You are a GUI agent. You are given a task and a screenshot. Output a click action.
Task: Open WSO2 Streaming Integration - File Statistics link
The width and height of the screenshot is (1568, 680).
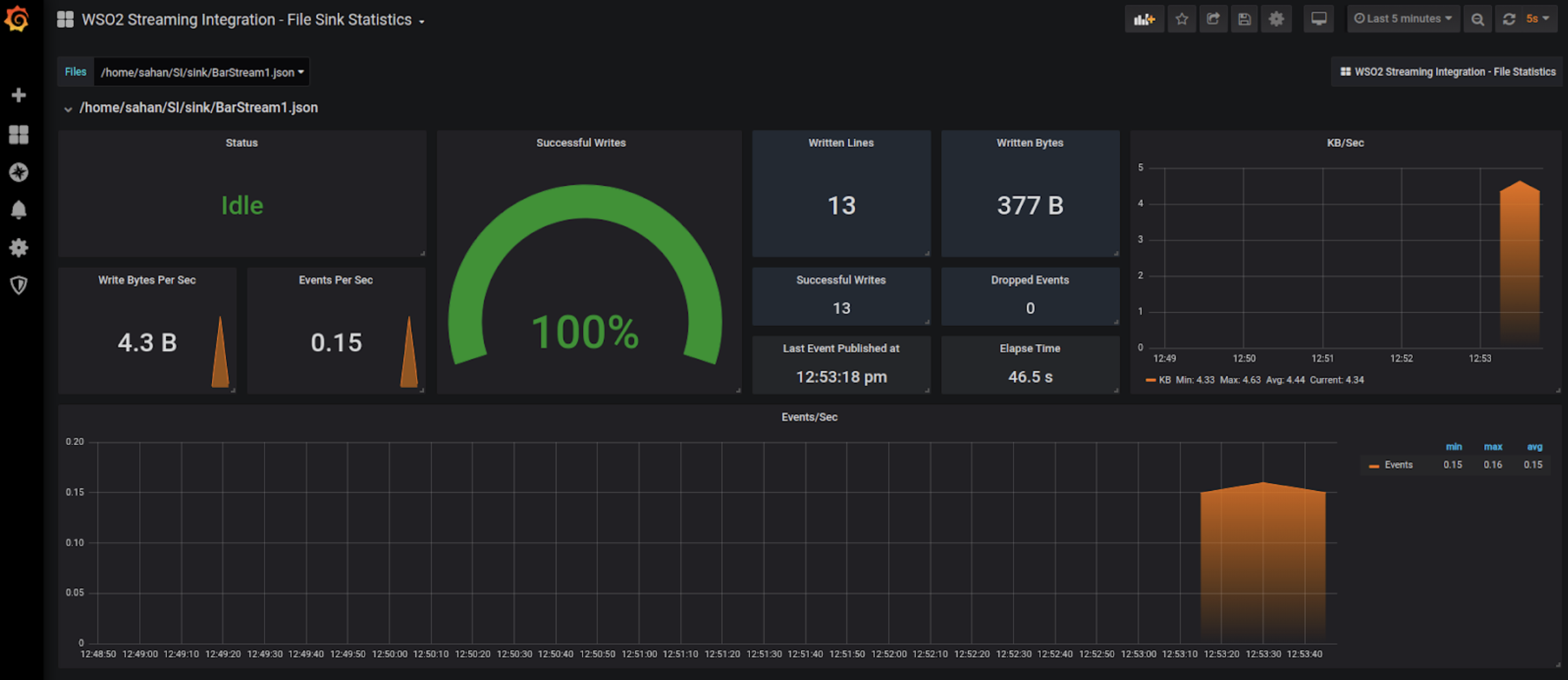[1447, 72]
